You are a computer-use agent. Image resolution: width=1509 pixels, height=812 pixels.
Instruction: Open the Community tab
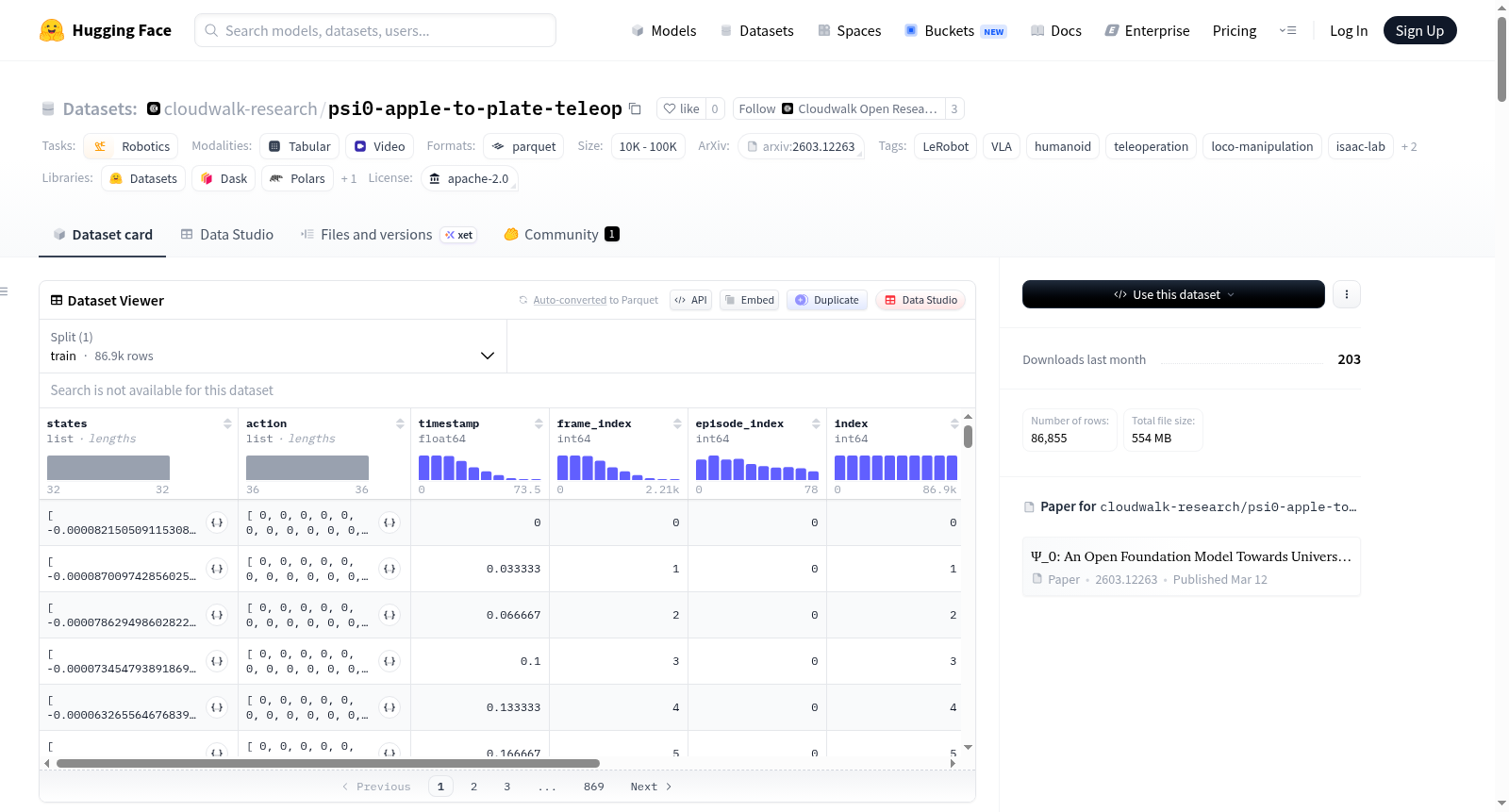(x=561, y=235)
